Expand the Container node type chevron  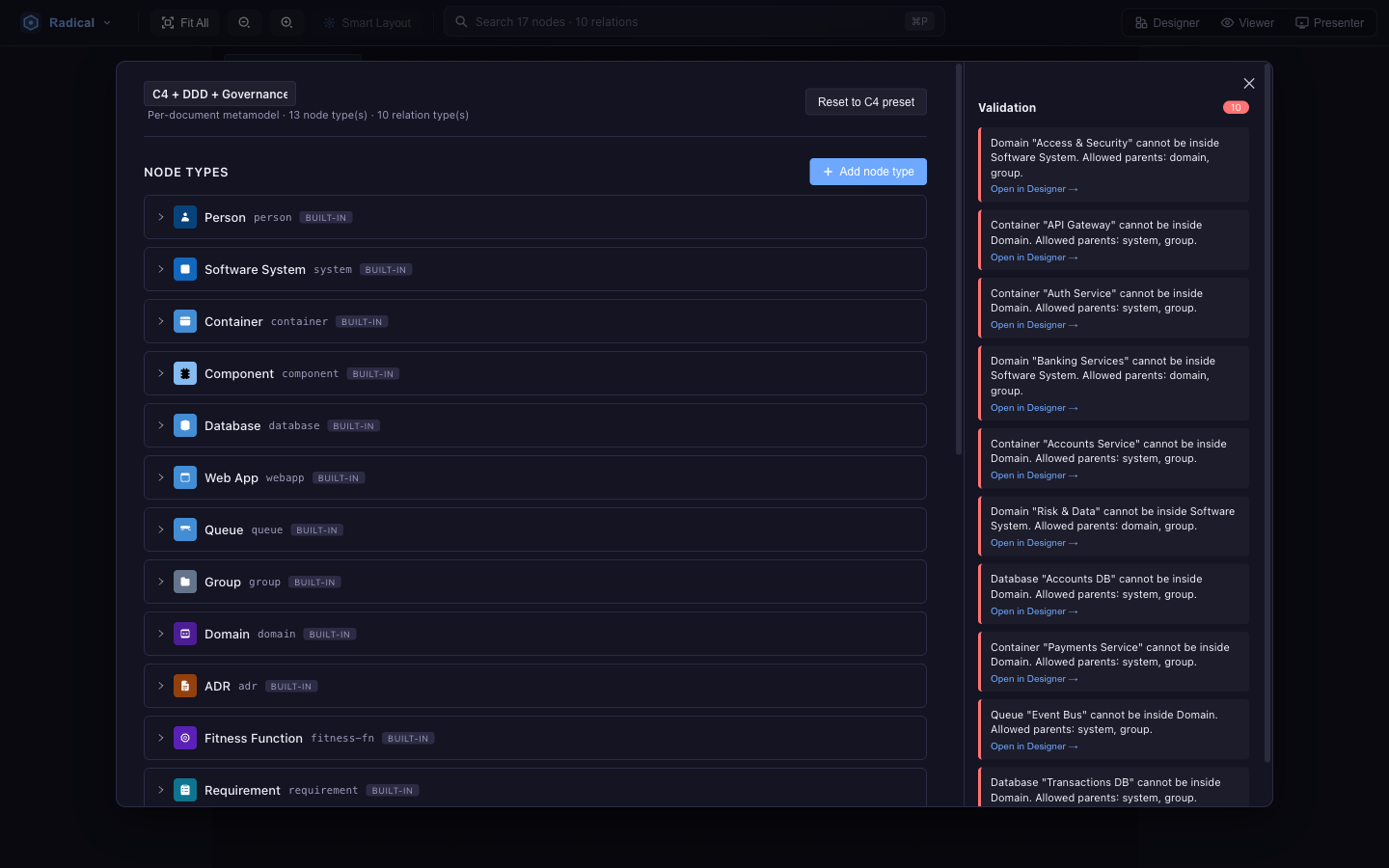[x=161, y=321]
